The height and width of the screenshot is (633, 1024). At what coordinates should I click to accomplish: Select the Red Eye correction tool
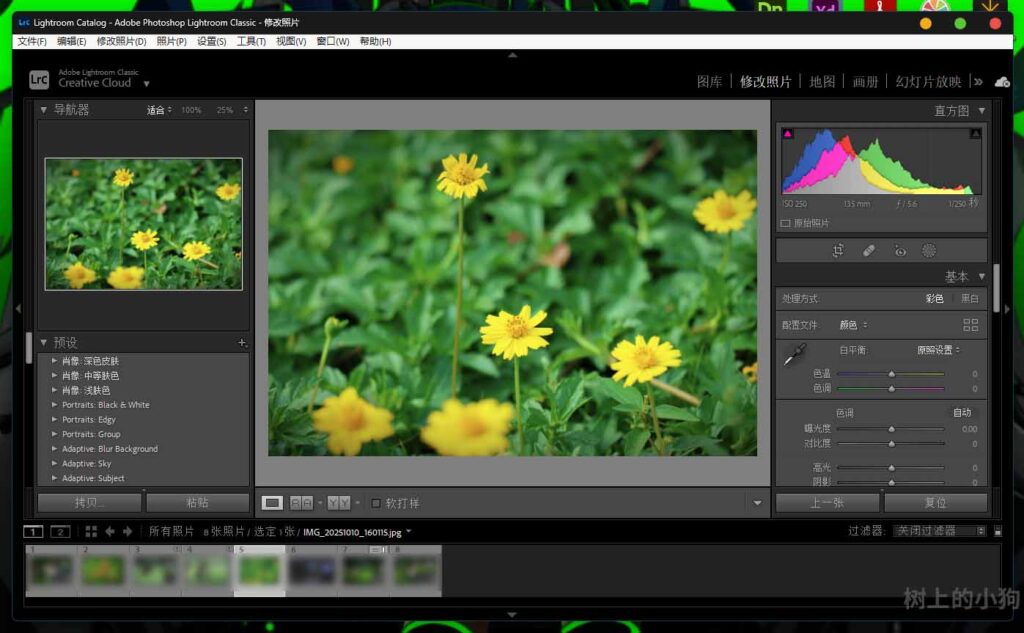pos(900,251)
